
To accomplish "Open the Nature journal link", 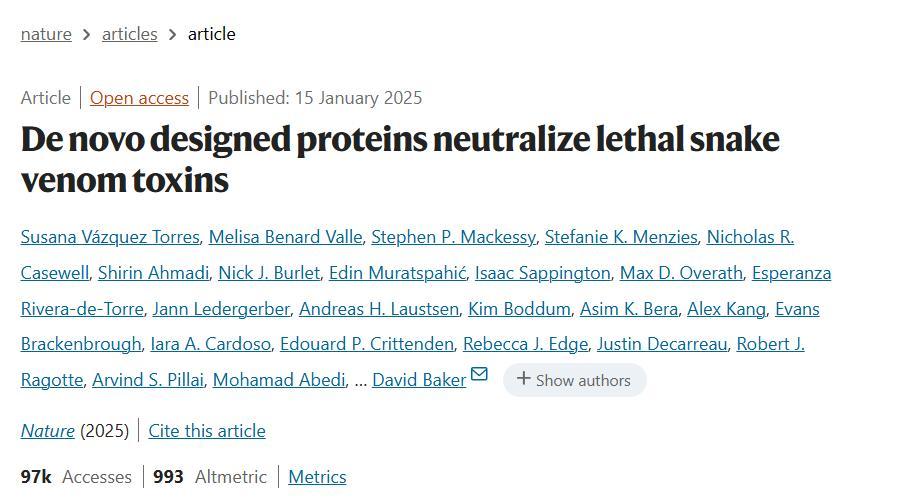I will pos(47,431).
